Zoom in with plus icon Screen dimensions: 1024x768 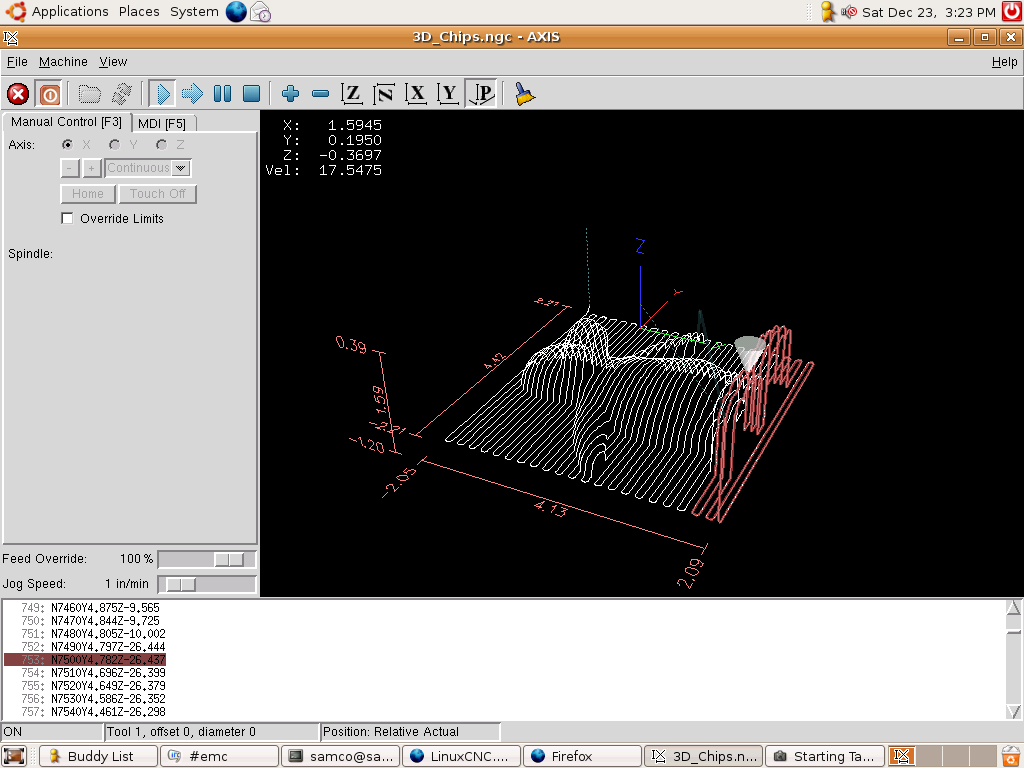pos(291,94)
